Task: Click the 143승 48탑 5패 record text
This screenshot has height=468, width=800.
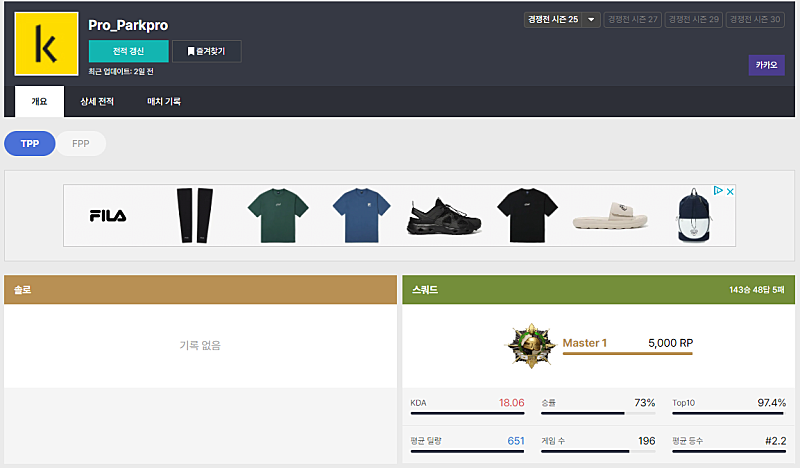Action: pyautogui.click(x=757, y=290)
